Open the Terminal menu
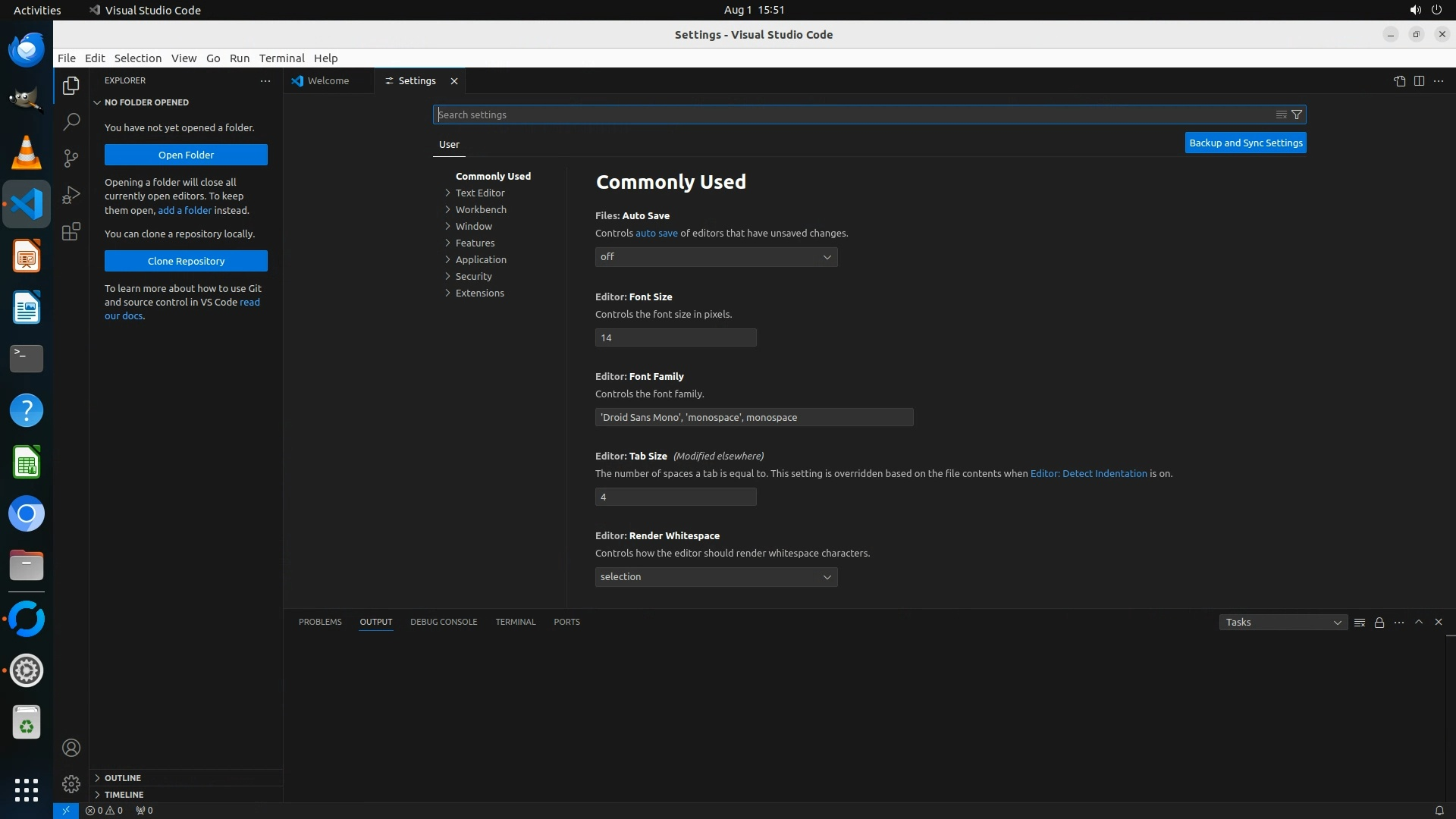Viewport: 1456px width, 819px height. click(x=281, y=58)
